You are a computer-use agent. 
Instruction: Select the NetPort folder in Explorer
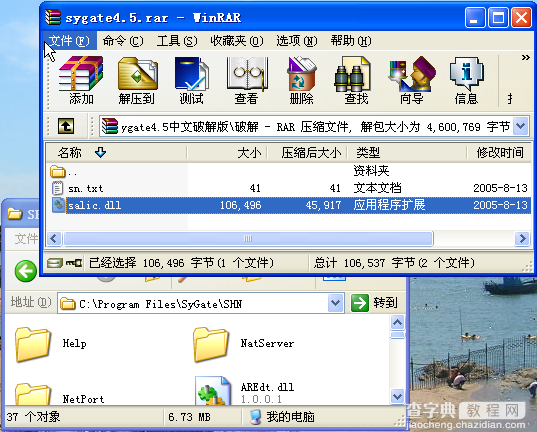pos(60,395)
